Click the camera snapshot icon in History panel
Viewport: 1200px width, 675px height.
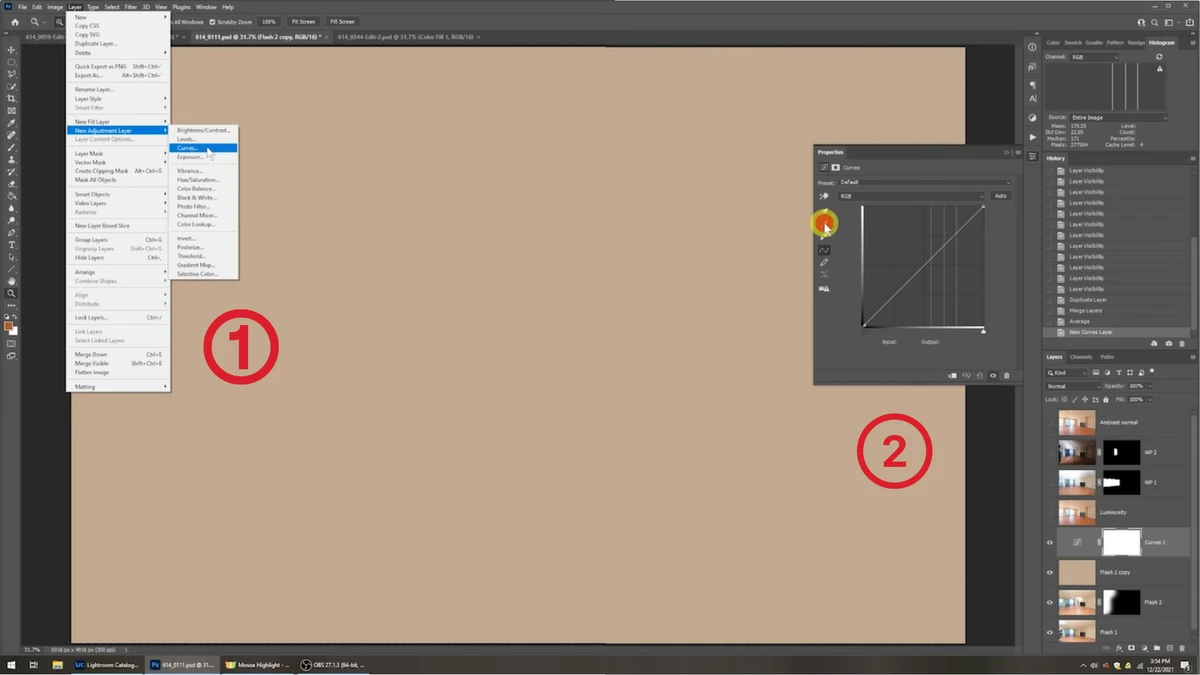[1168, 344]
